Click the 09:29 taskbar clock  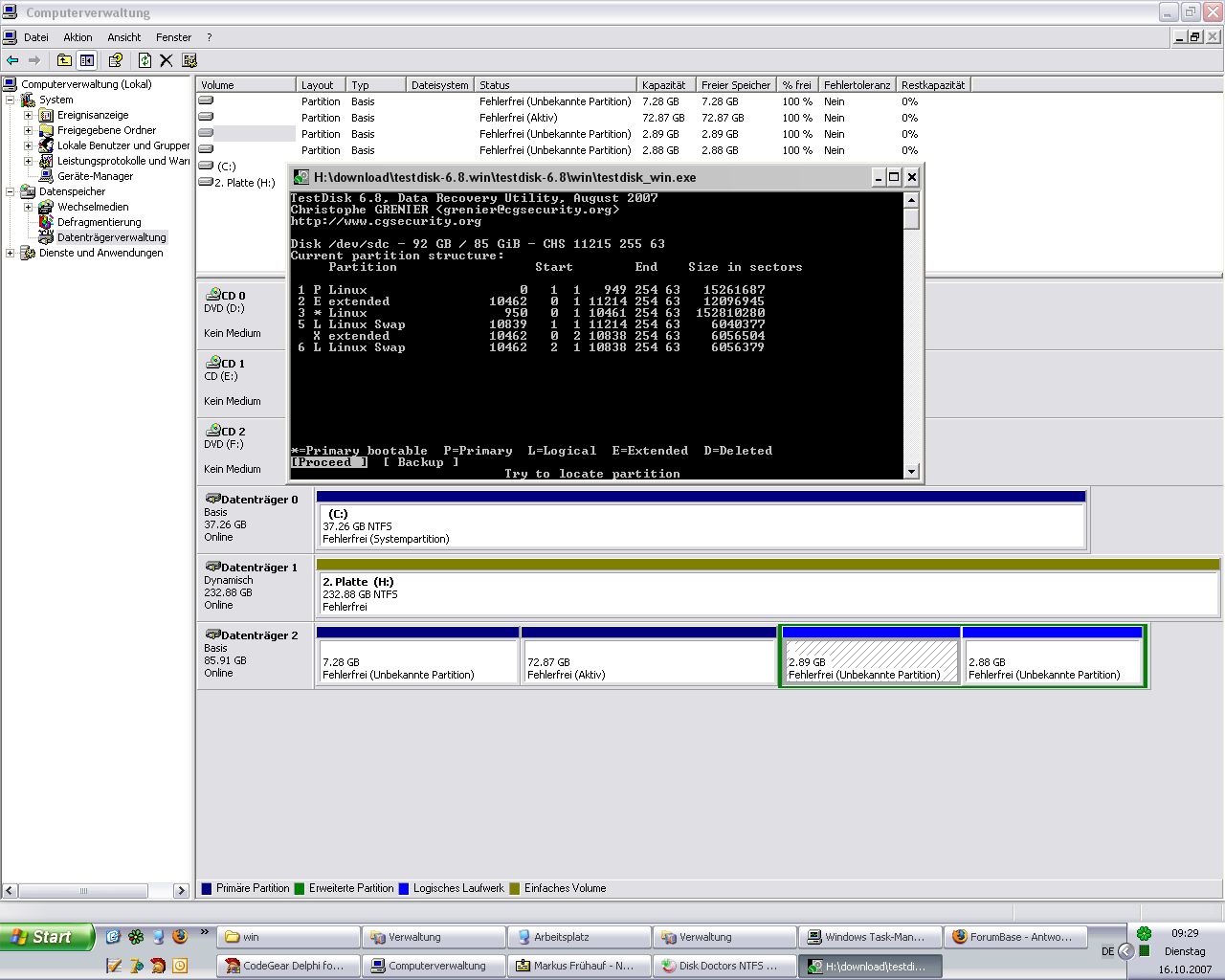(x=1185, y=933)
